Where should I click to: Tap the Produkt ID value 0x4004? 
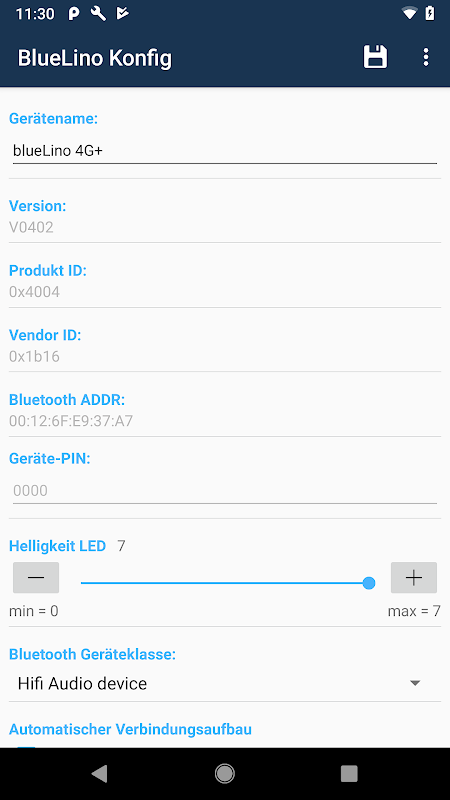[x=34, y=292]
